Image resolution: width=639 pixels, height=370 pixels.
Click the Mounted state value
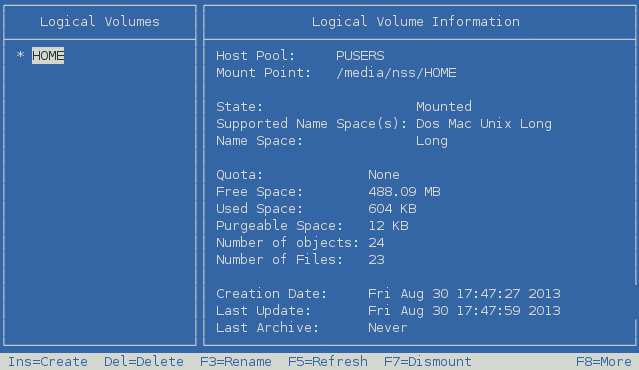[444, 107]
